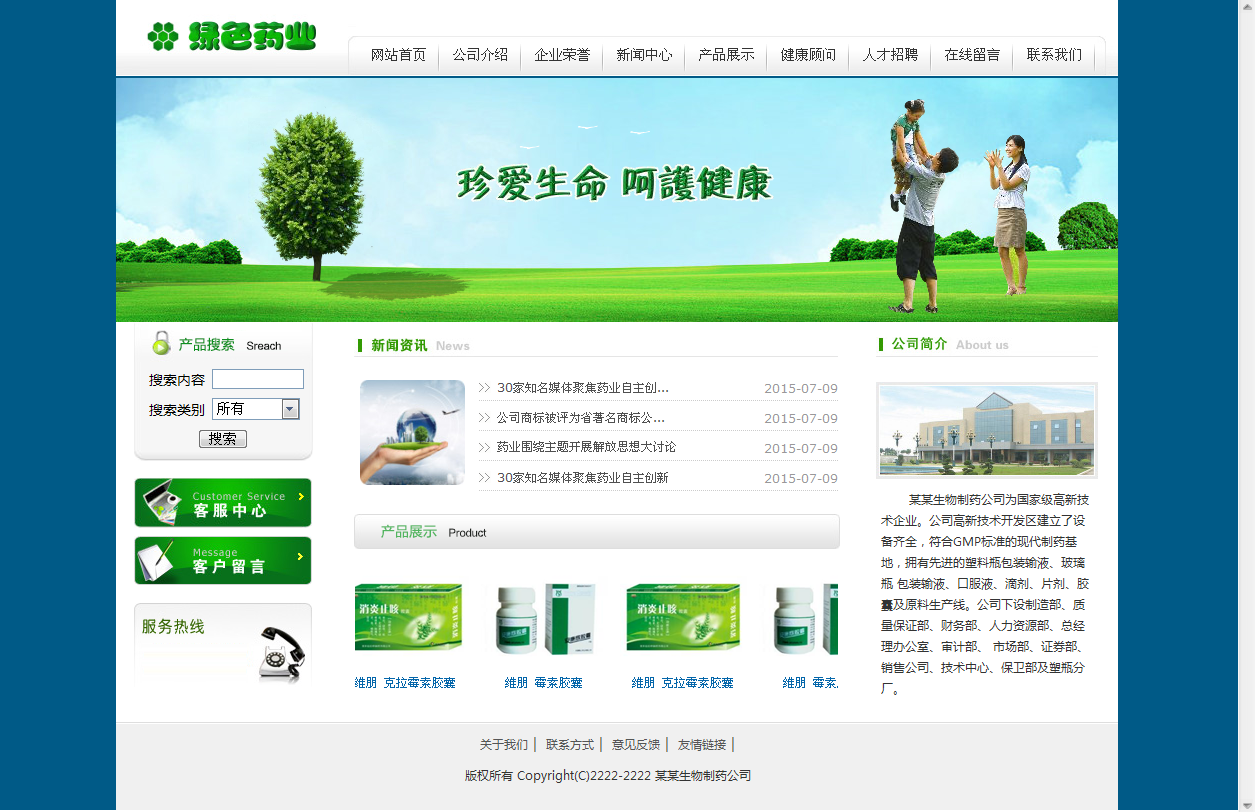Click the globe-in-hand news image
Viewport: 1255px width, 812px height.
[x=412, y=432]
